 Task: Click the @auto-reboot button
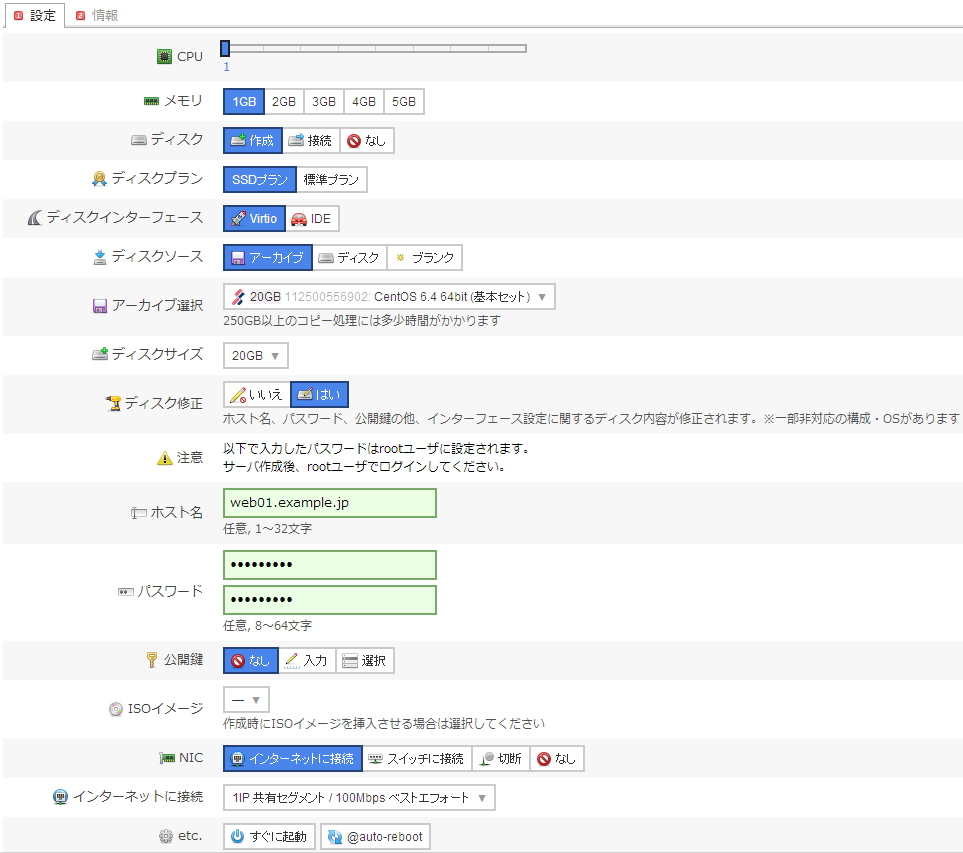point(375,837)
